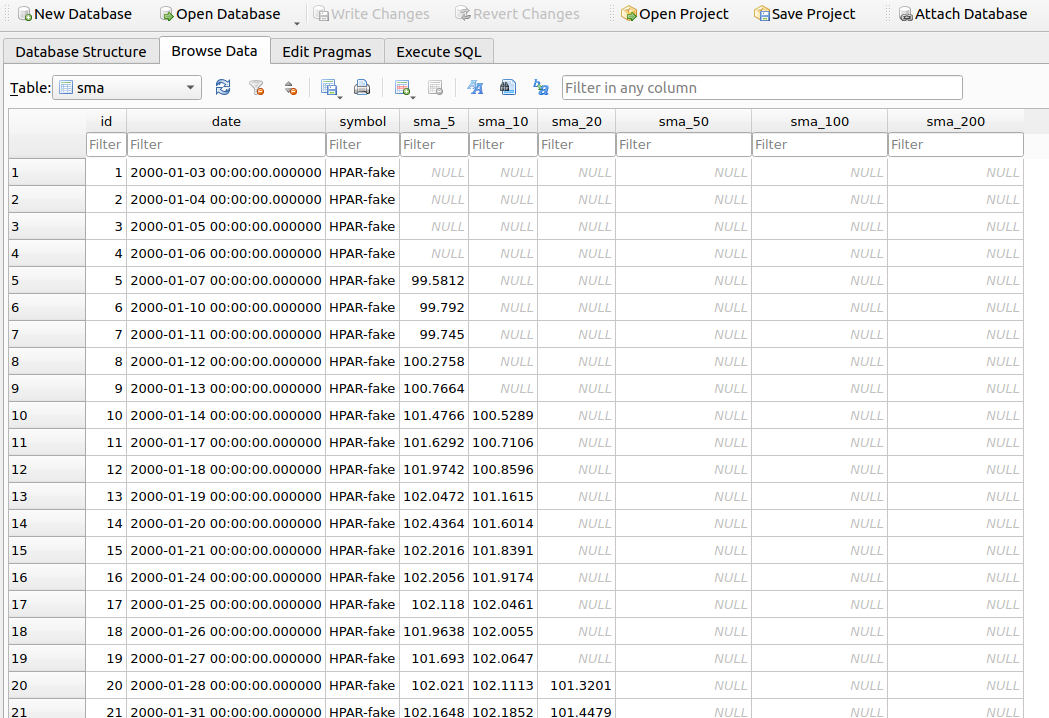The height and width of the screenshot is (718, 1049).
Task: Sort by the symbol column header
Action: pos(363,121)
